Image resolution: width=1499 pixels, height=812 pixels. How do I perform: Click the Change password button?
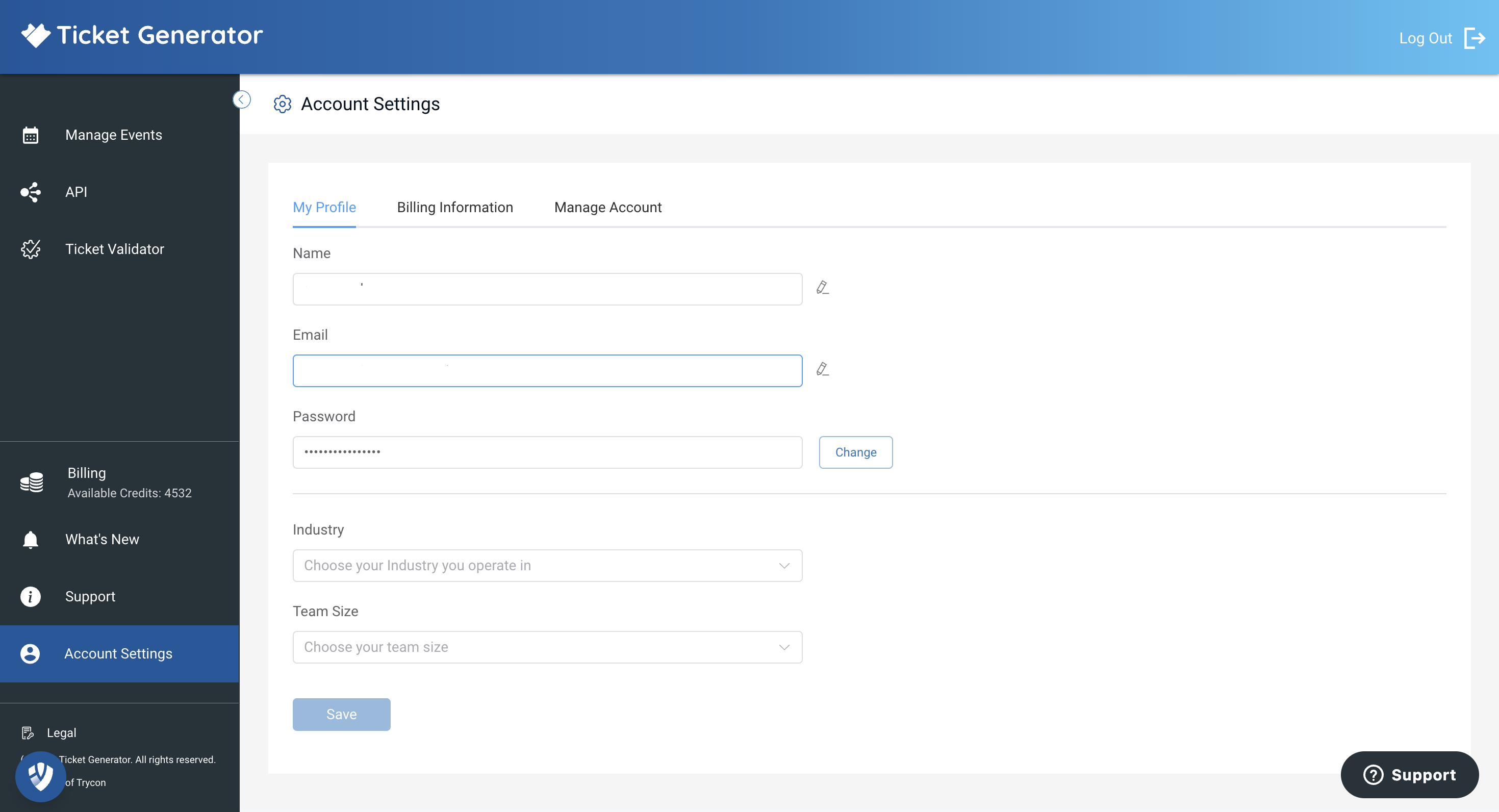(x=855, y=452)
